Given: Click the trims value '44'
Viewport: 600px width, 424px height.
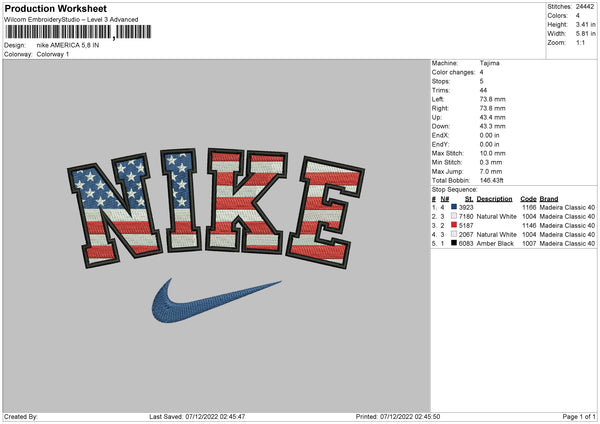Looking at the screenshot, I should click(x=483, y=90).
